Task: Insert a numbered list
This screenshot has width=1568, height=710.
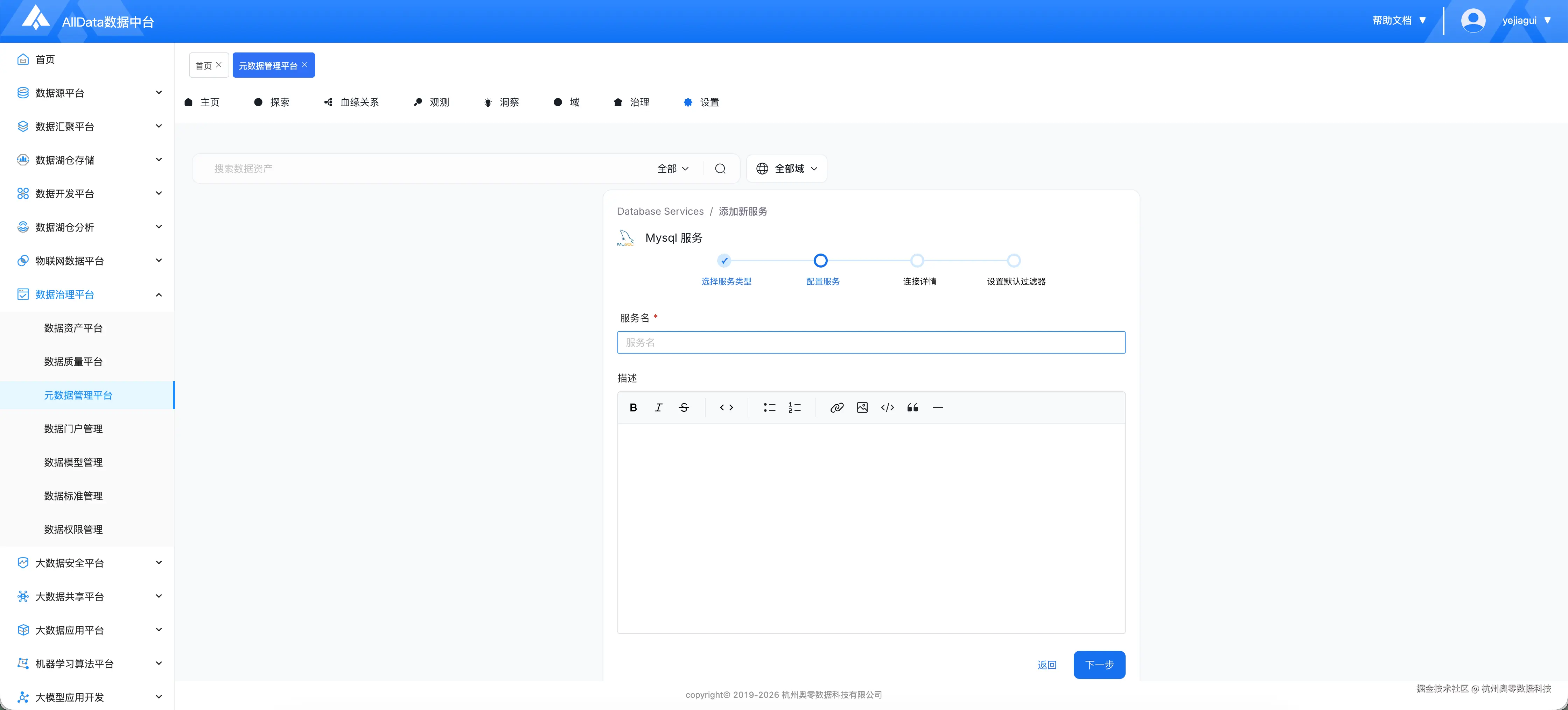Action: [x=794, y=407]
